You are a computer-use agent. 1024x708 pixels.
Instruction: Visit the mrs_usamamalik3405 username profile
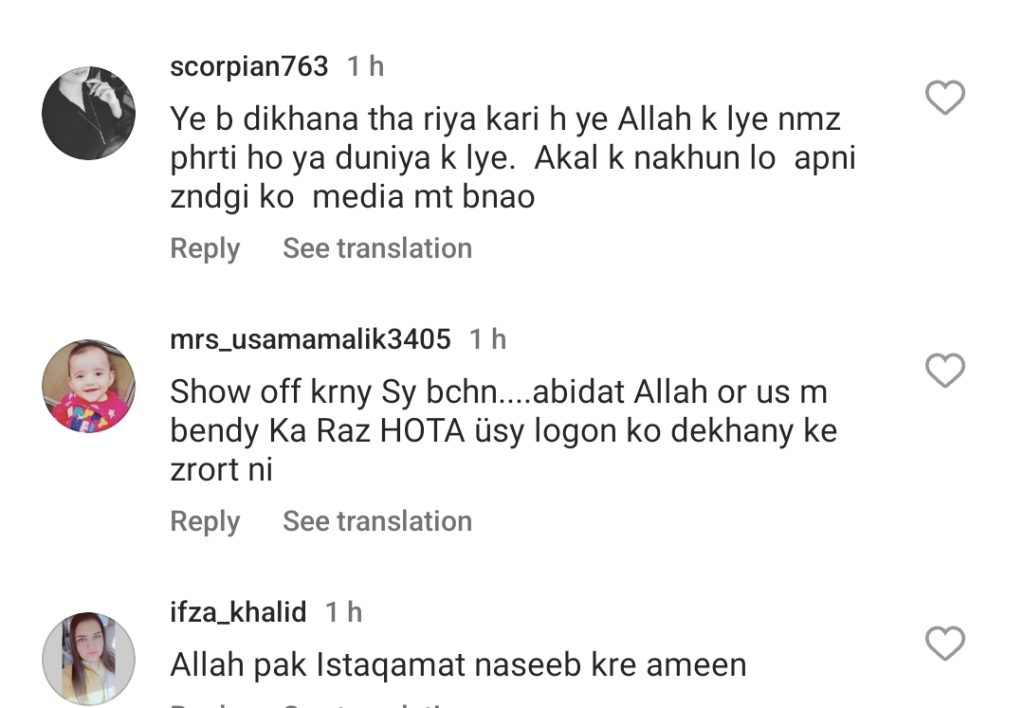coord(310,340)
